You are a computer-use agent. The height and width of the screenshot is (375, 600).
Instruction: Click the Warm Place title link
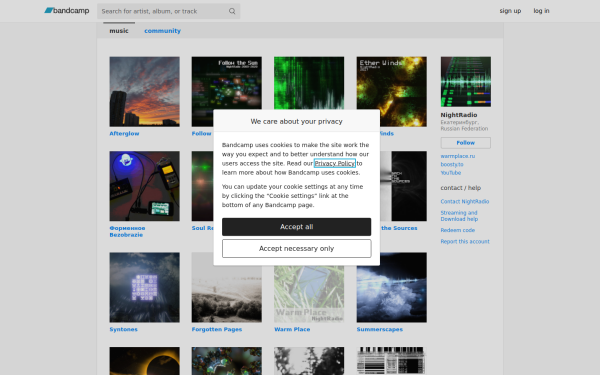(292, 329)
